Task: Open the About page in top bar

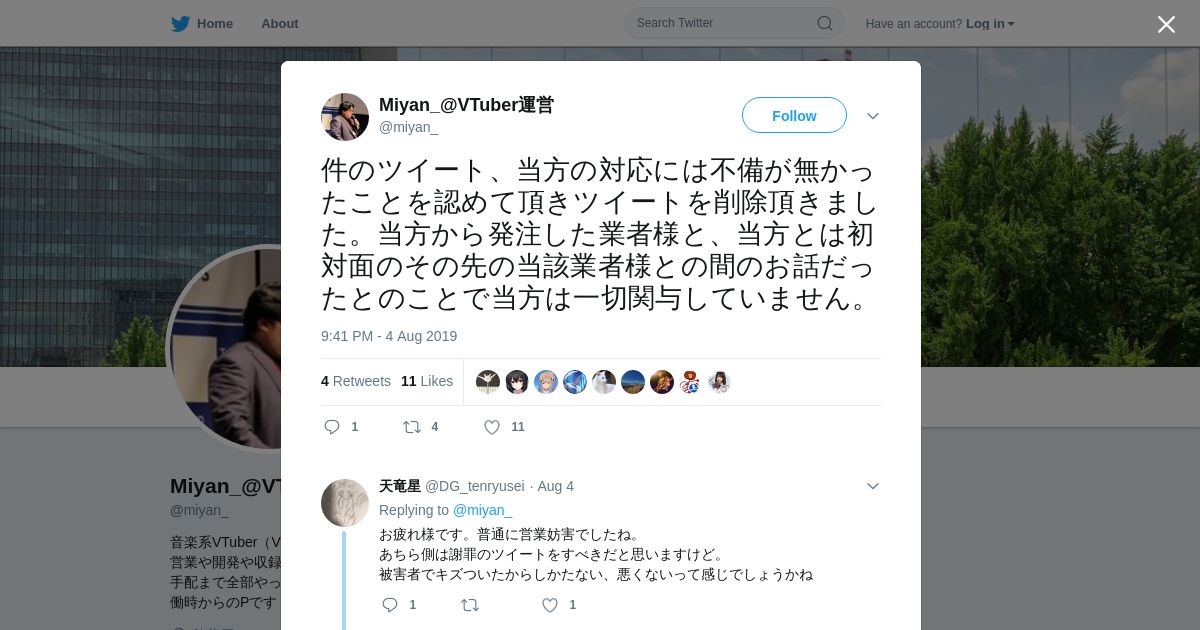Action: coord(280,24)
